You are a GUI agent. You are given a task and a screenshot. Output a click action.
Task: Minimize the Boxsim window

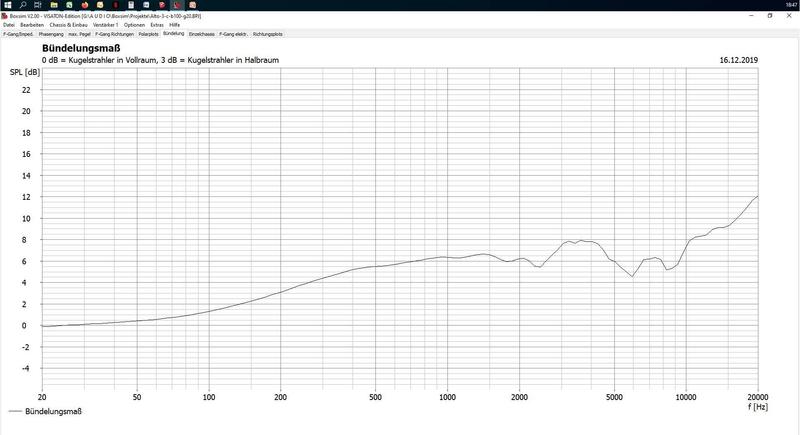click(751, 16)
